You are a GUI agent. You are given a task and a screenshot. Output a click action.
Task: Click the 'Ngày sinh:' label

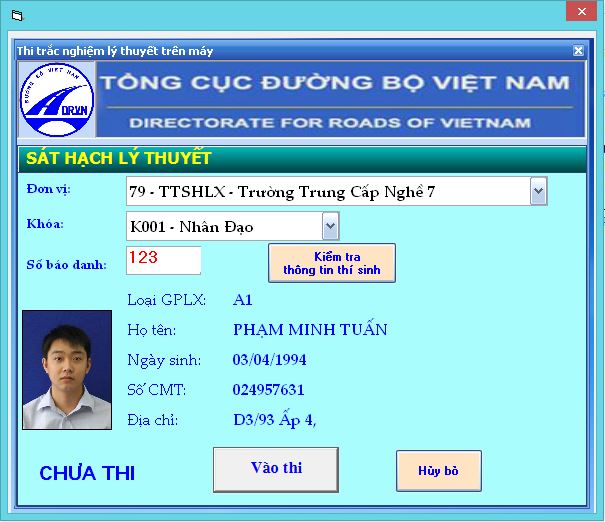tap(164, 360)
